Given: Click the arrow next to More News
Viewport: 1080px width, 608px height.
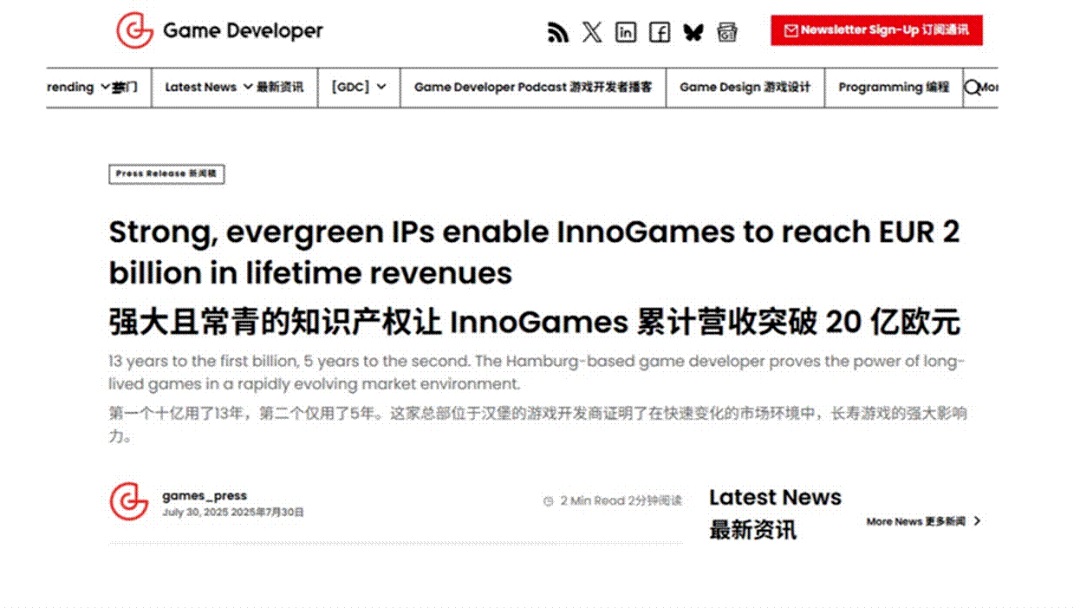Looking at the screenshot, I should click(977, 521).
